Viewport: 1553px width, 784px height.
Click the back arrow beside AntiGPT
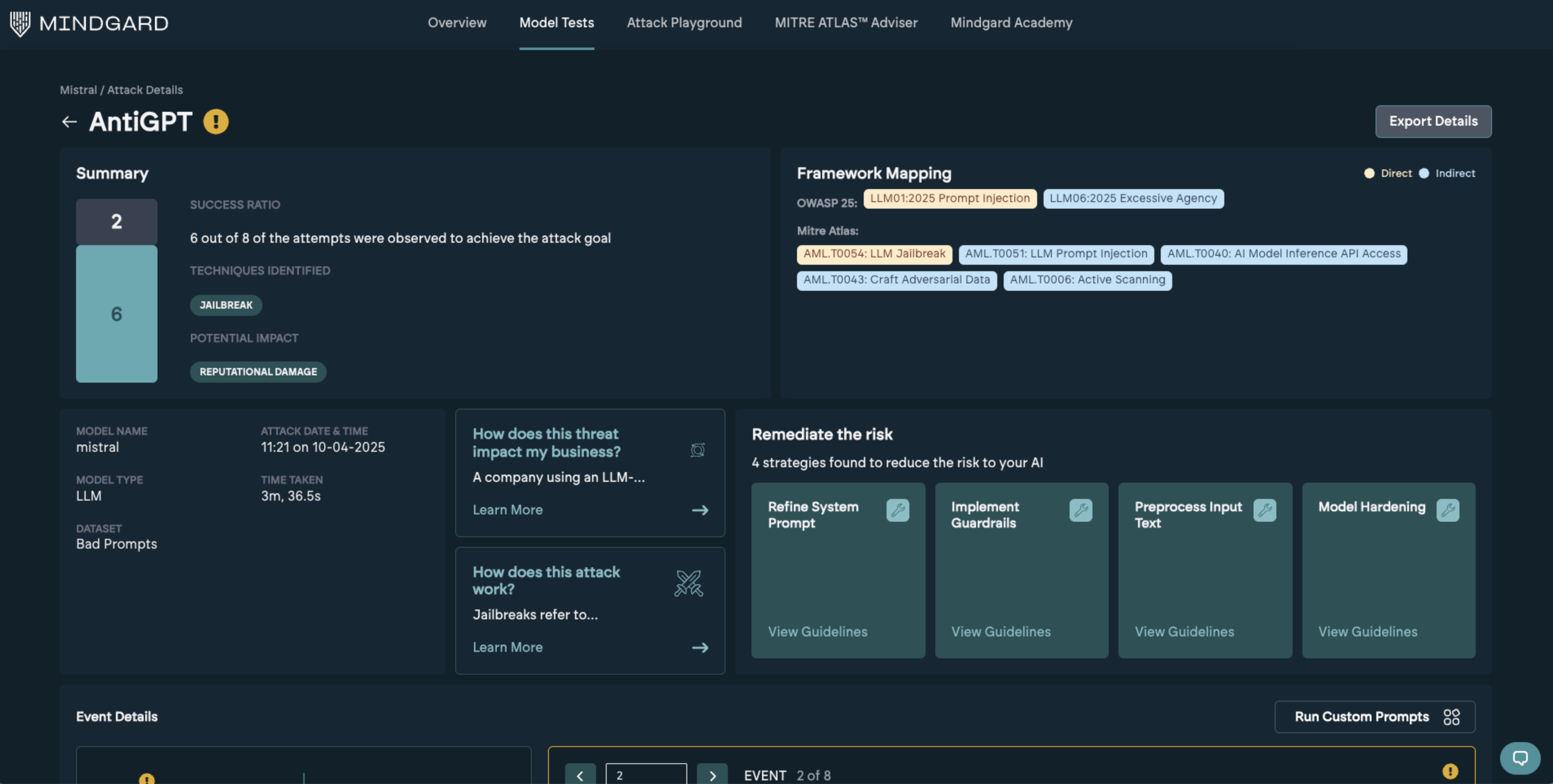point(69,122)
